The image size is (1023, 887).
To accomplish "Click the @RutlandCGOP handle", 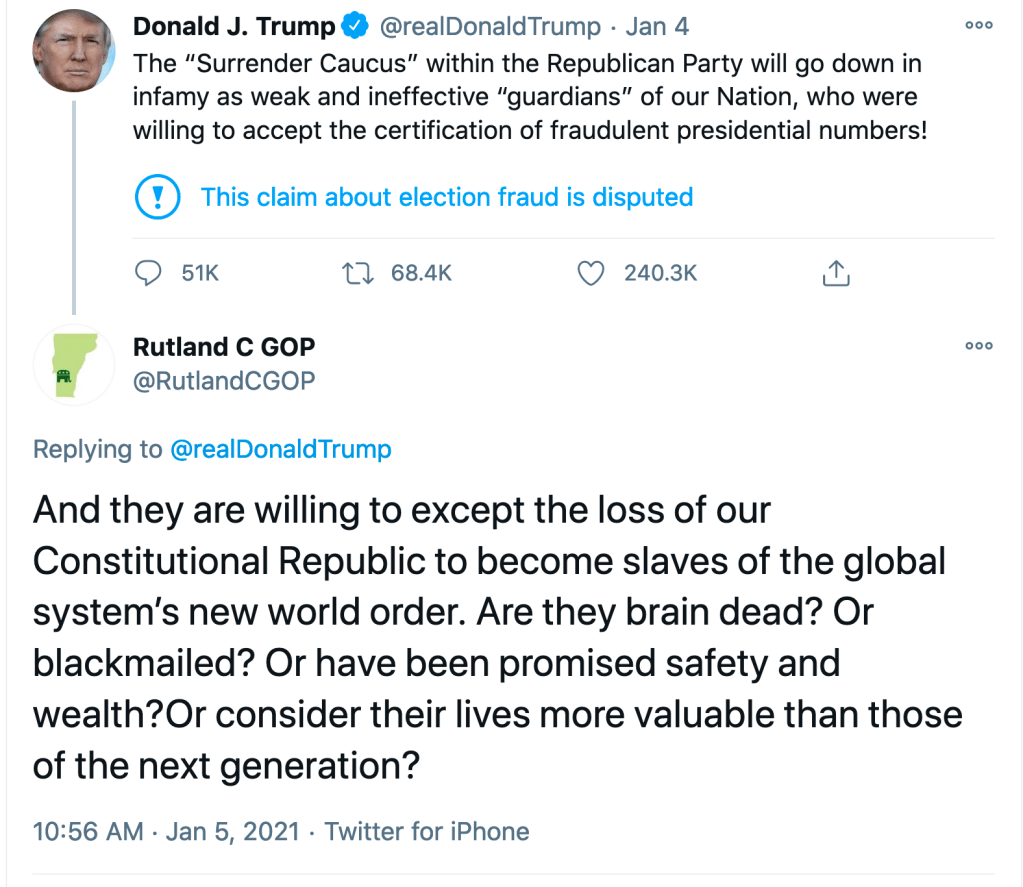I will pos(224,380).
